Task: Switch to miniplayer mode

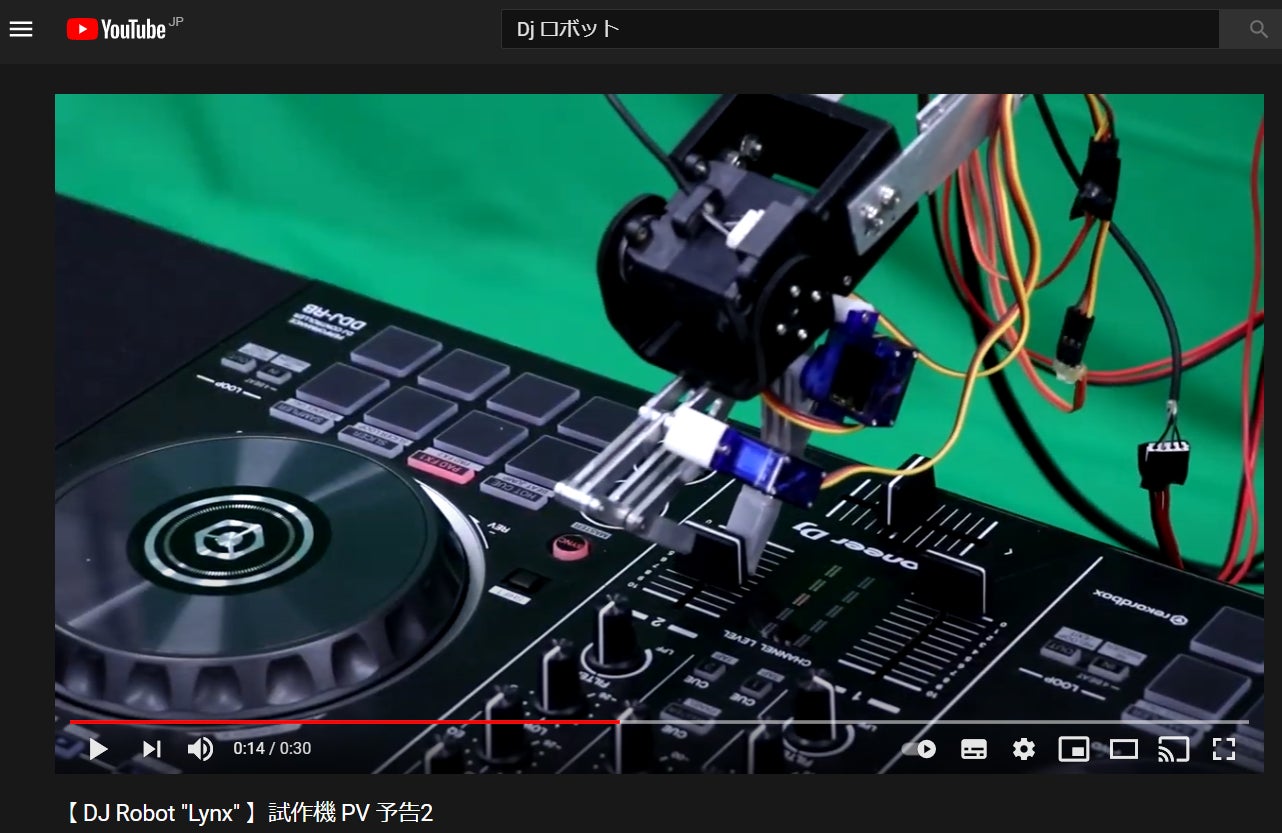Action: (1073, 749)
